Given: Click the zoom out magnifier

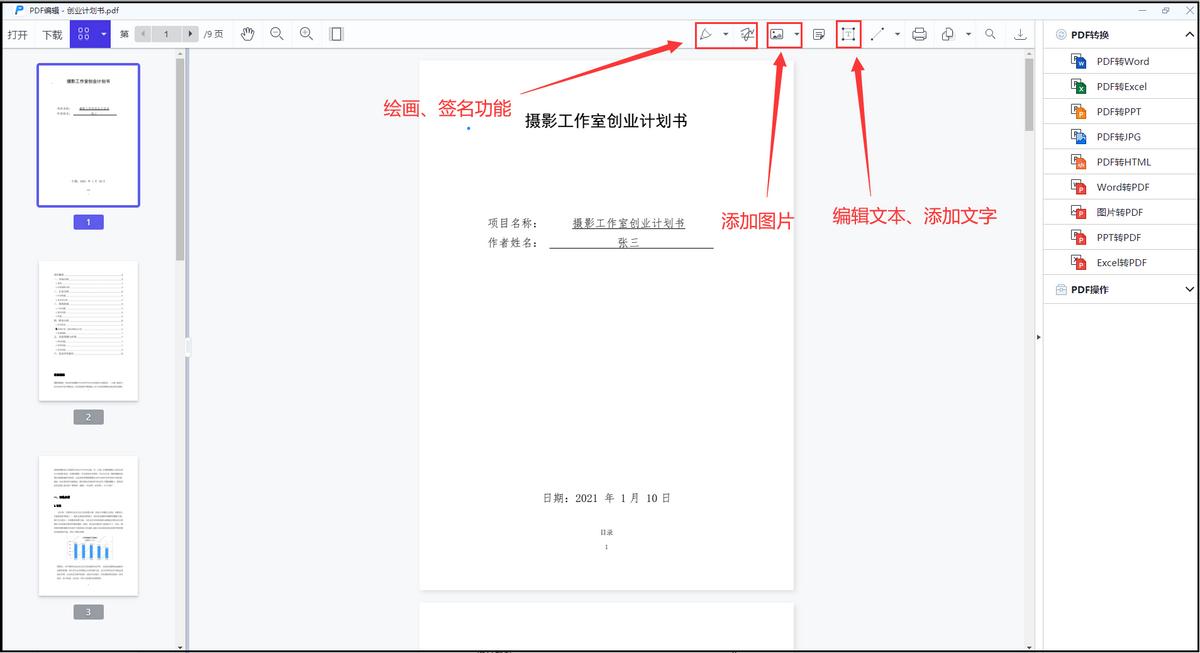Looking at the screenshot, I should point(276,34).
